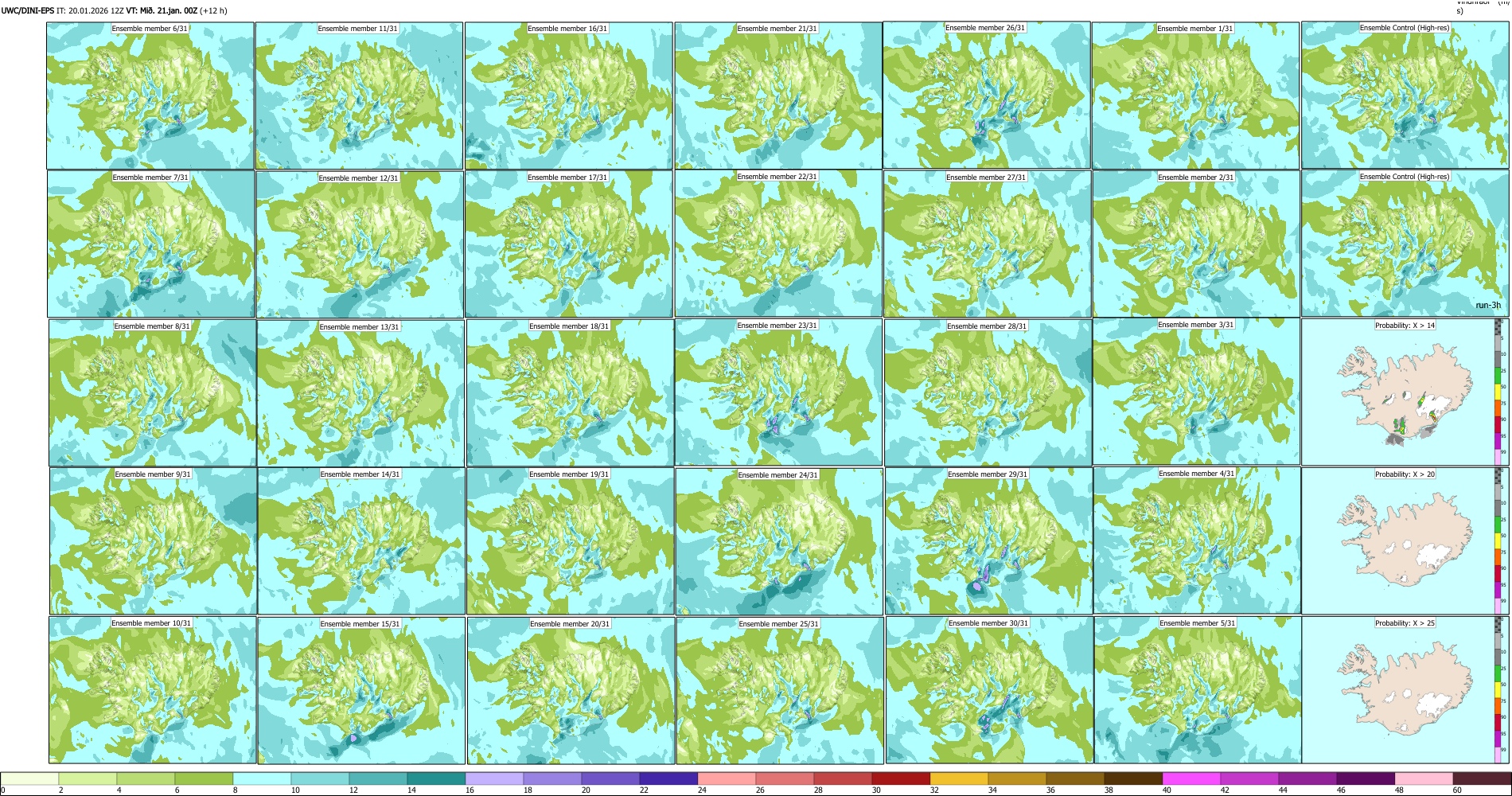Select the dark blue swatch between 22 and 24
Image resolution: width=1512 pixels, height=796 pixels.
pyautogui.click(x=668, y=778)
